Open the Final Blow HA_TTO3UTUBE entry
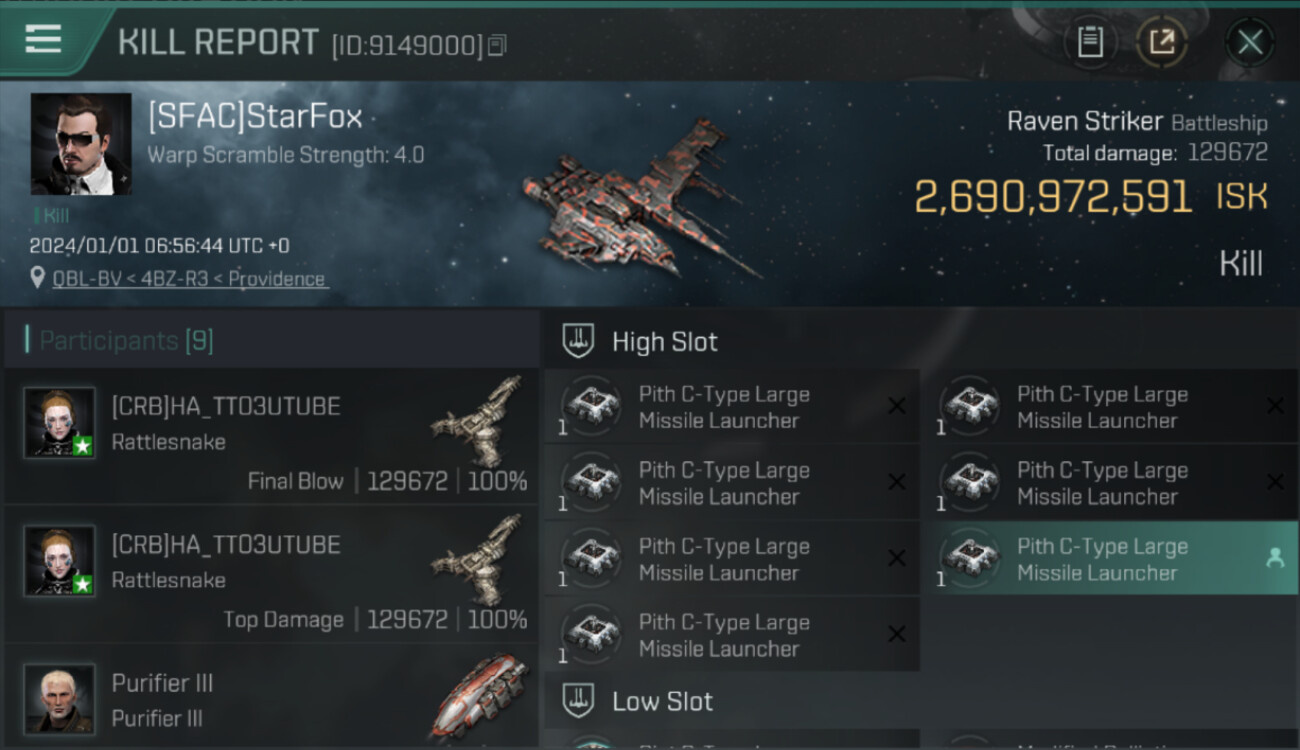 [x=271, y=436]
